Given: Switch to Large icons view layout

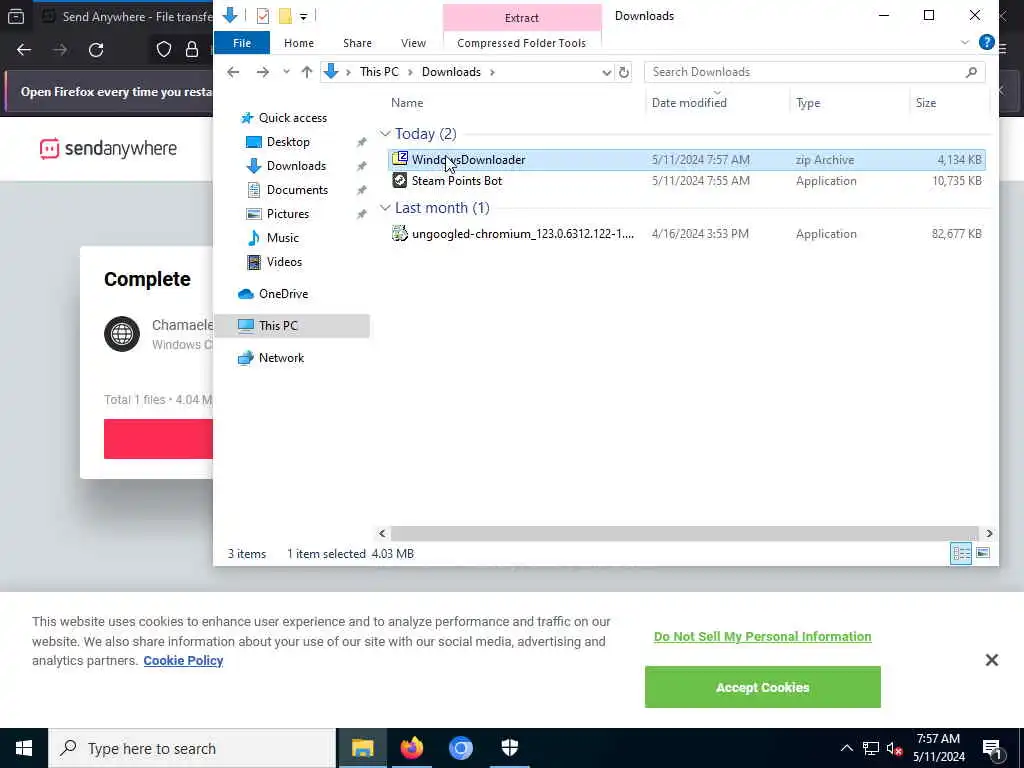Looking at the screenshot, I should (x=983, y=554).
